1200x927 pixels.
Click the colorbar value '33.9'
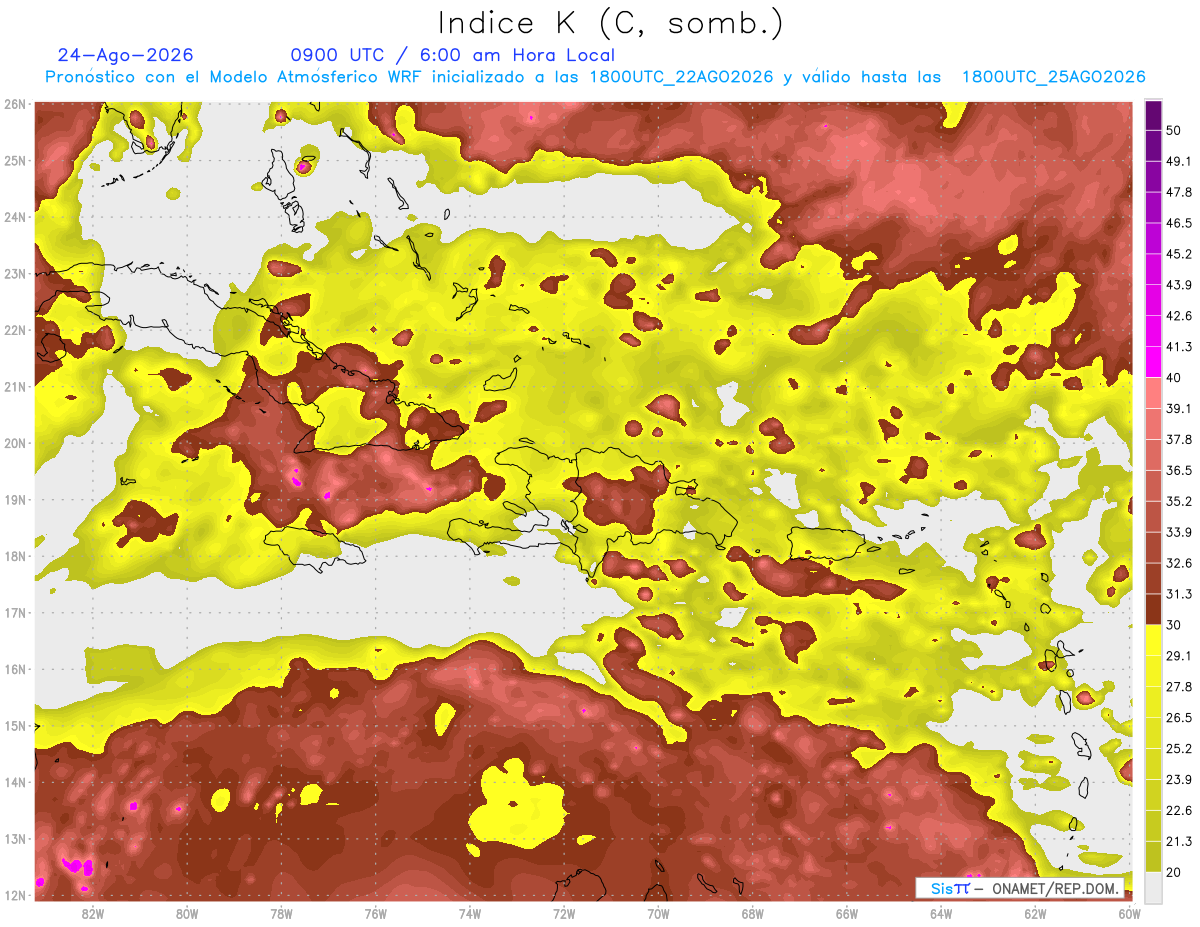click(x=1180, y=532)
